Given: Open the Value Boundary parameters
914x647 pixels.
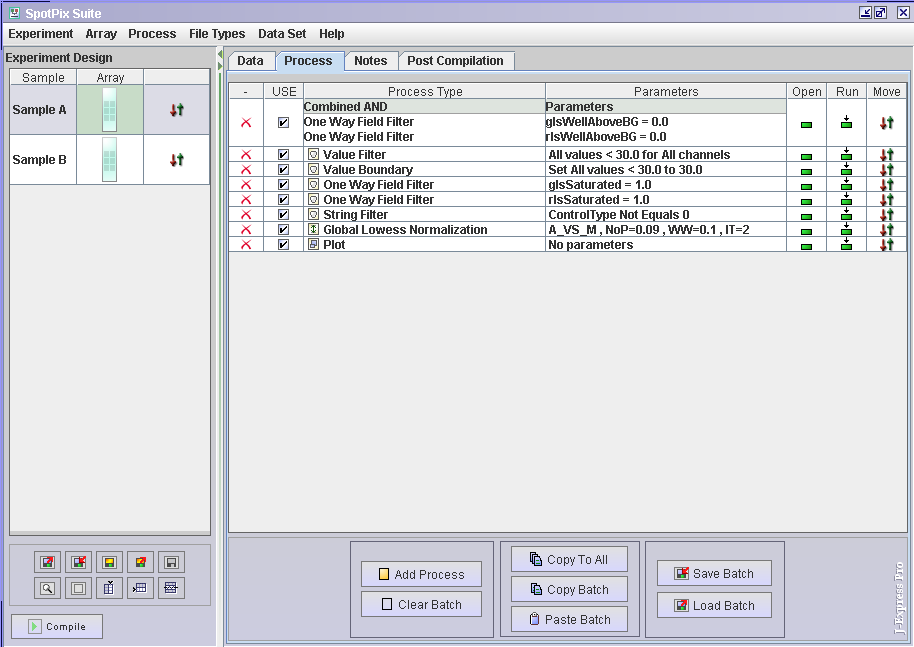Looking at the screenshot, I should click(806, 170).
